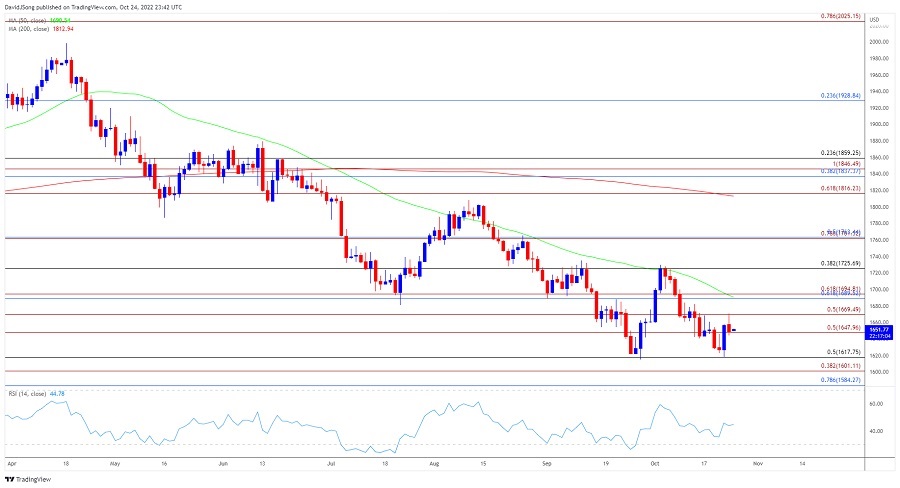The height and width of the screenshot is (488, 900).
Task: Click the 0.236(1859.25) Fibonacci label
Action: point(840,153)
